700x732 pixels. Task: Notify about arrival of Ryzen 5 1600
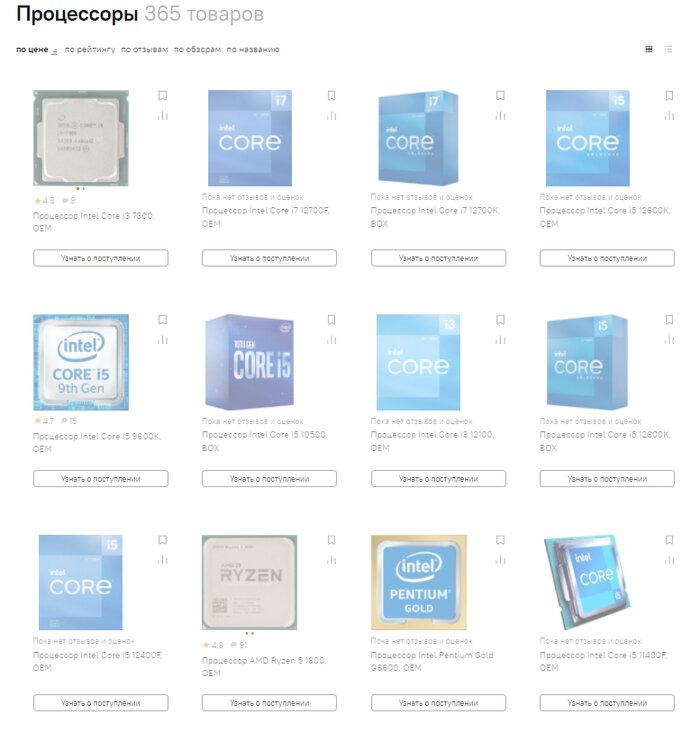269,703
